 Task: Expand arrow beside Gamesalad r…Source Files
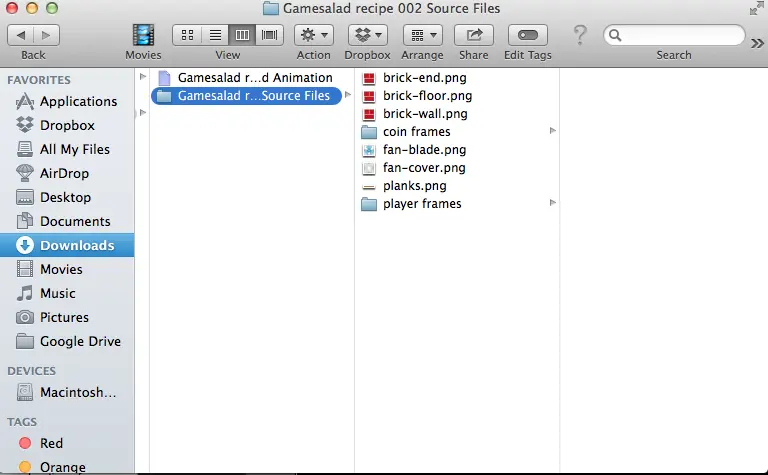(x=348, y=95)
